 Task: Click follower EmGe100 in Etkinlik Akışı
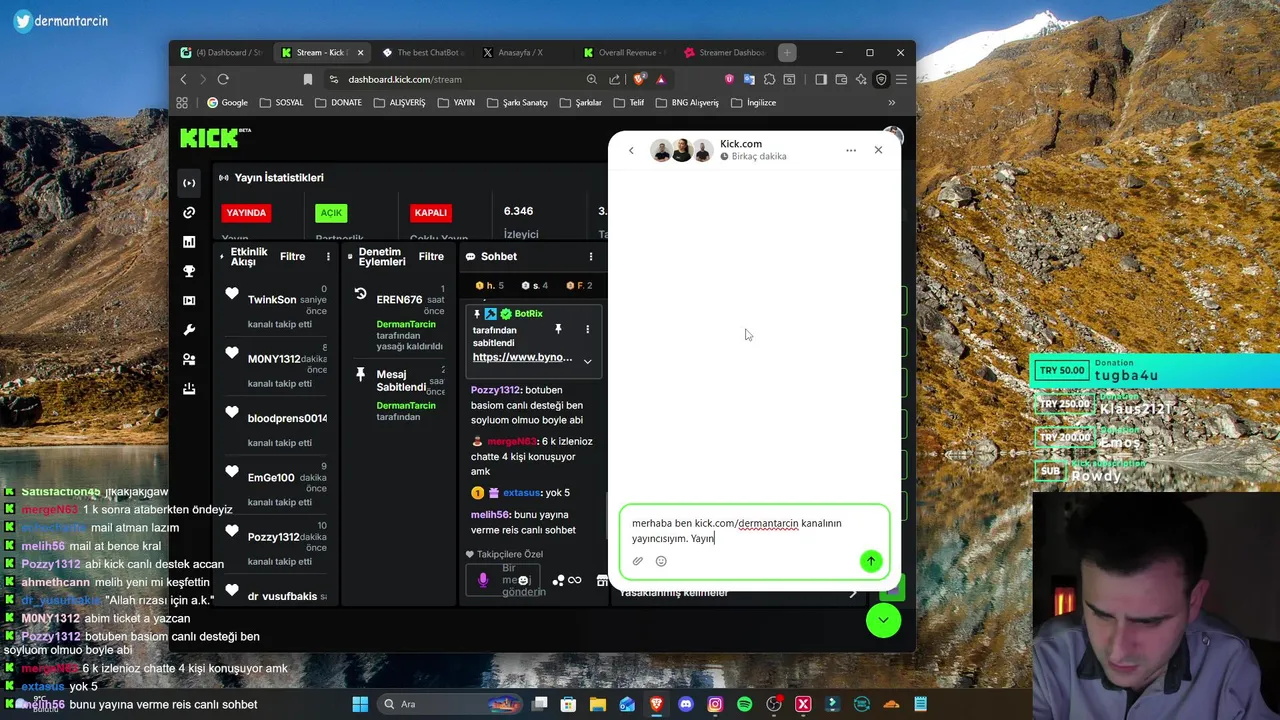coord(271,478)
